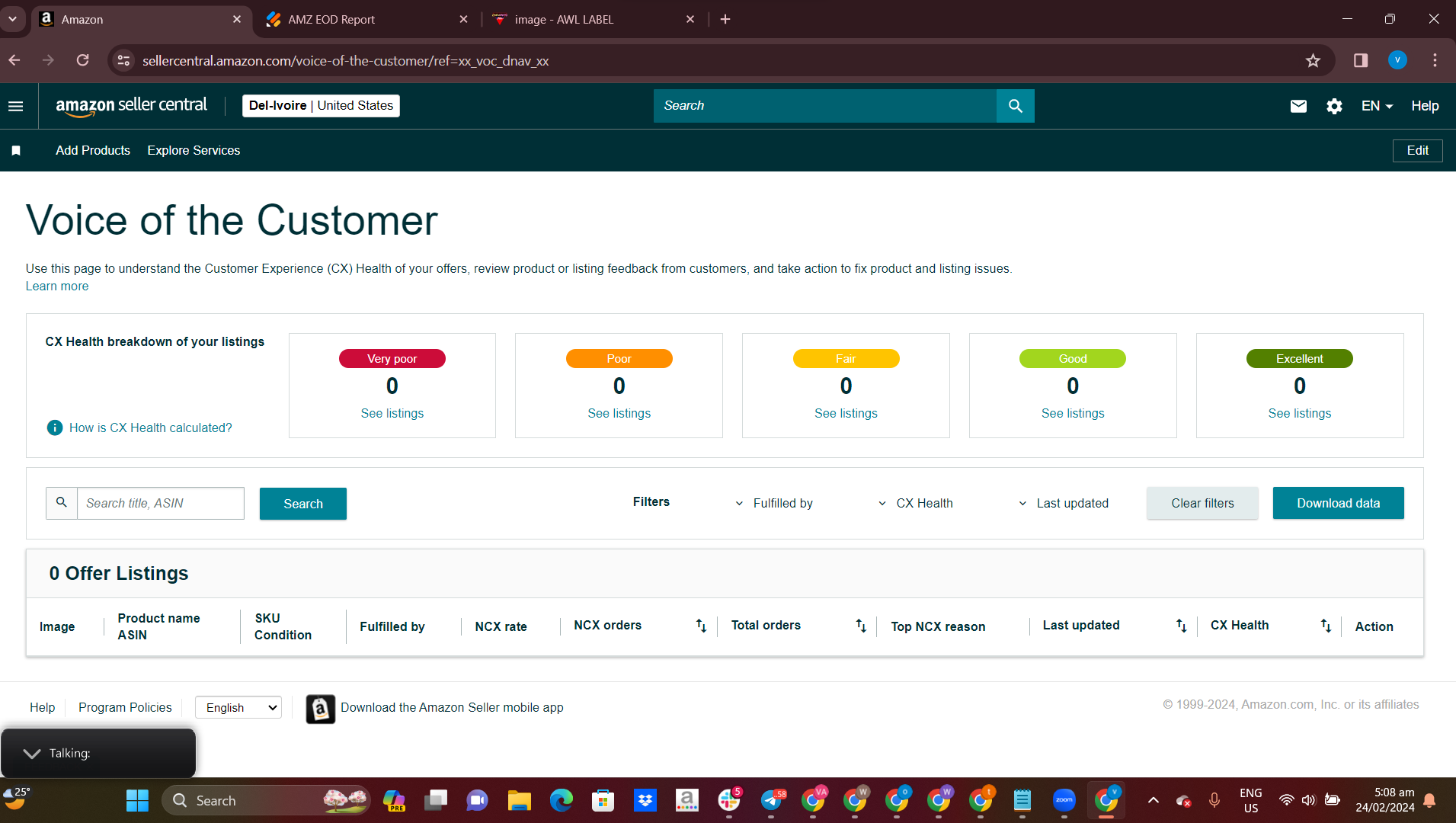The image size is (1456, 823).
Task: Click the browser address bar URL
Action: click(345, 61)
